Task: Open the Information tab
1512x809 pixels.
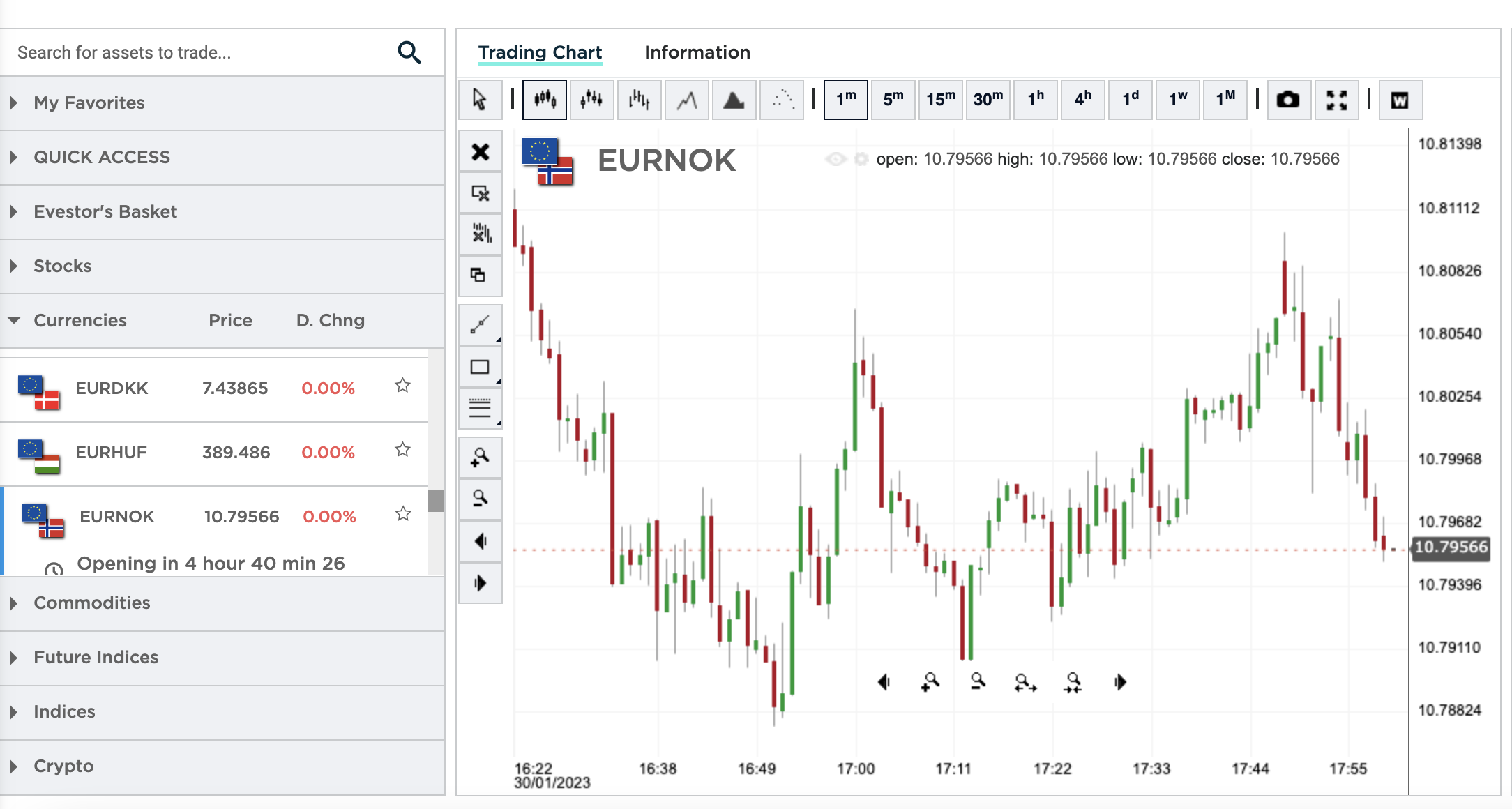Action: [697, 52]
